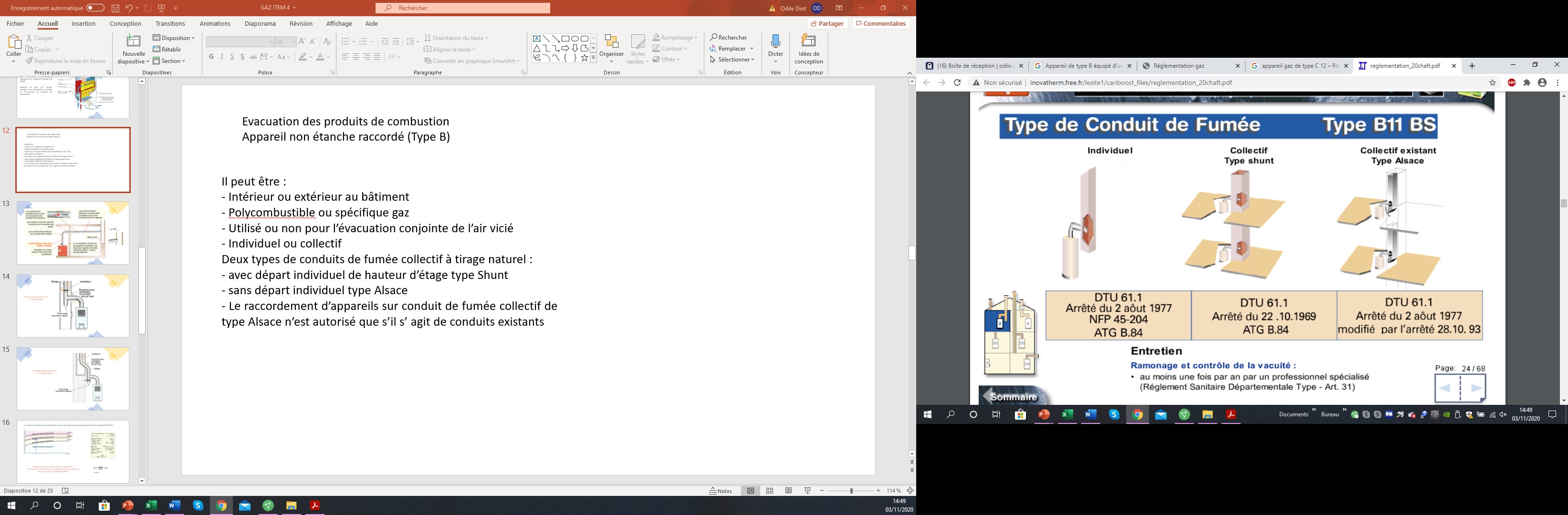The height and width of the screenshot is (515, 1568).
Task: Open the Adblock Plus extension icon
Action: click(1512, 82)
